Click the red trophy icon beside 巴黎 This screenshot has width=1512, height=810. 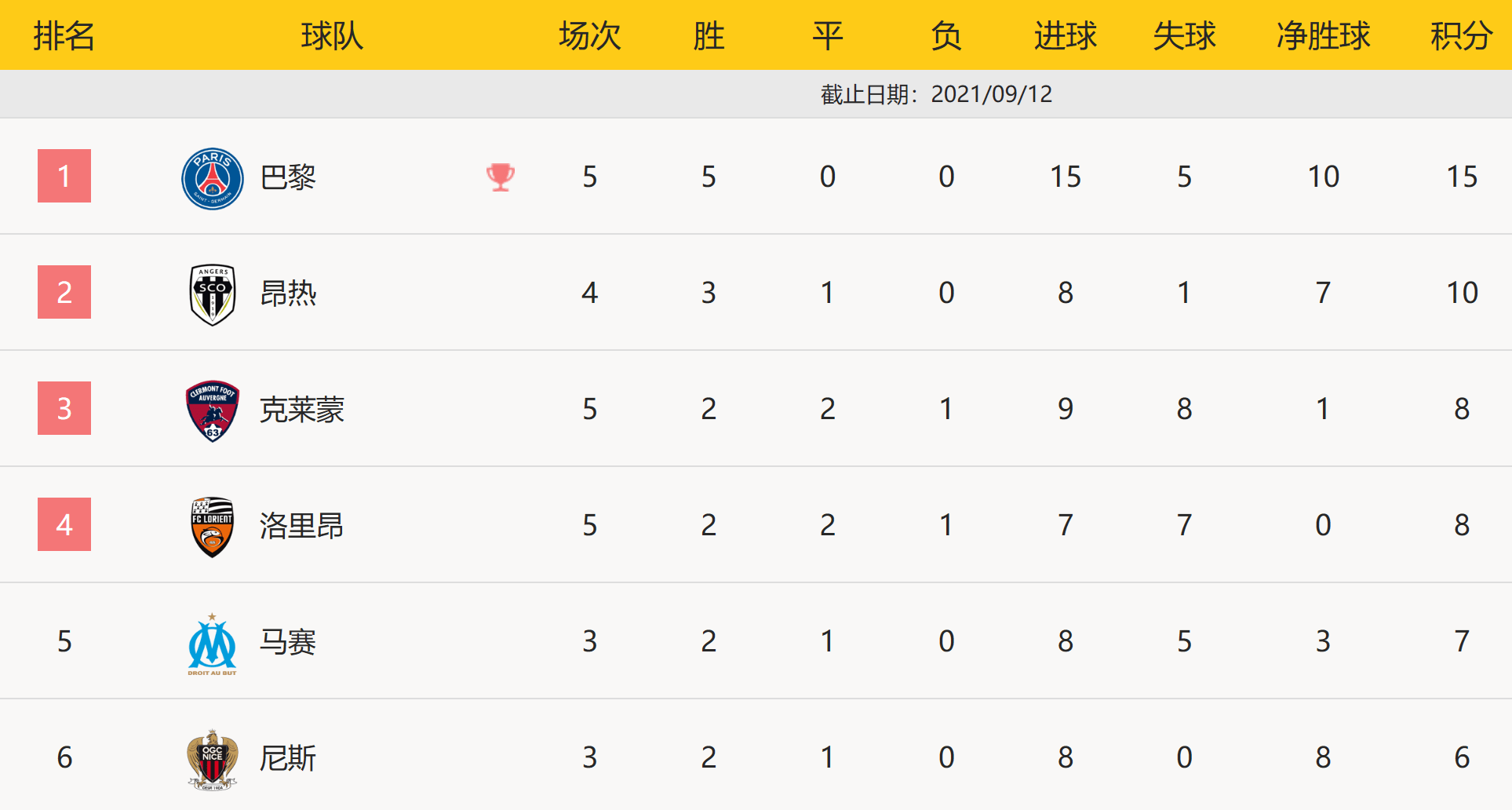[x=500, y=177]
